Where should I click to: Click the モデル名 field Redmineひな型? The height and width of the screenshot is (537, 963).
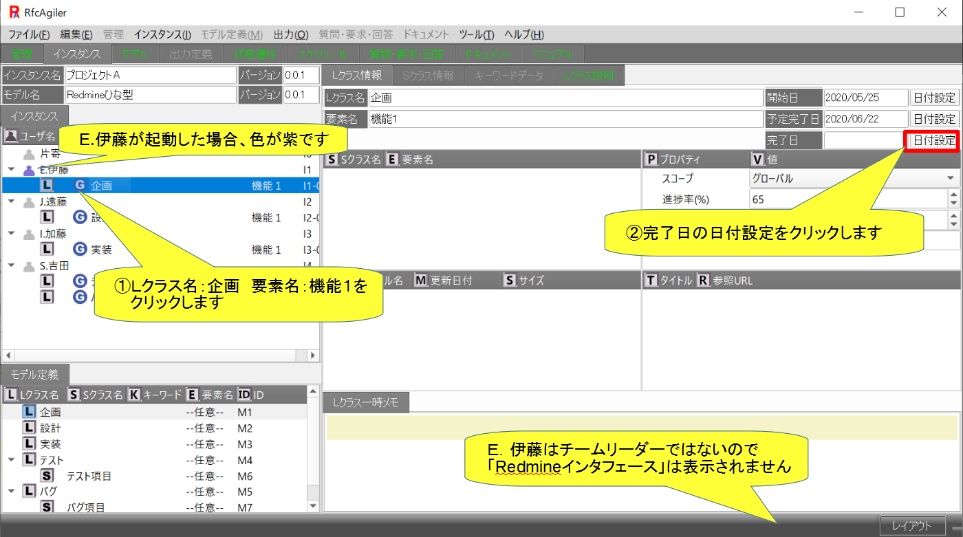coord(150,95)
